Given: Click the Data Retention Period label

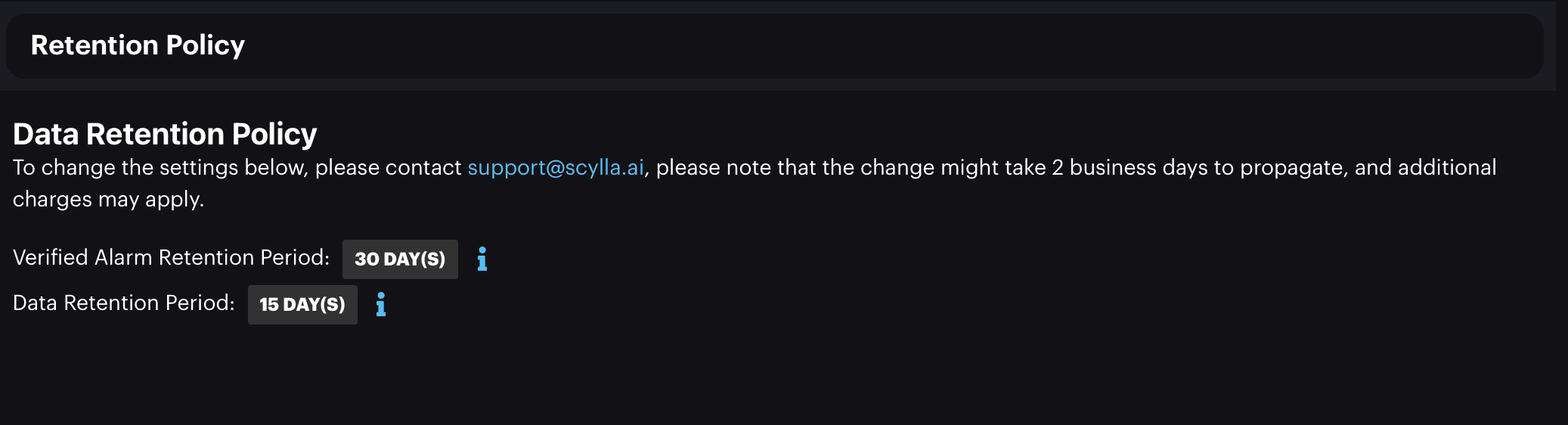Looking at the screenshot, I should coord(124,303).
